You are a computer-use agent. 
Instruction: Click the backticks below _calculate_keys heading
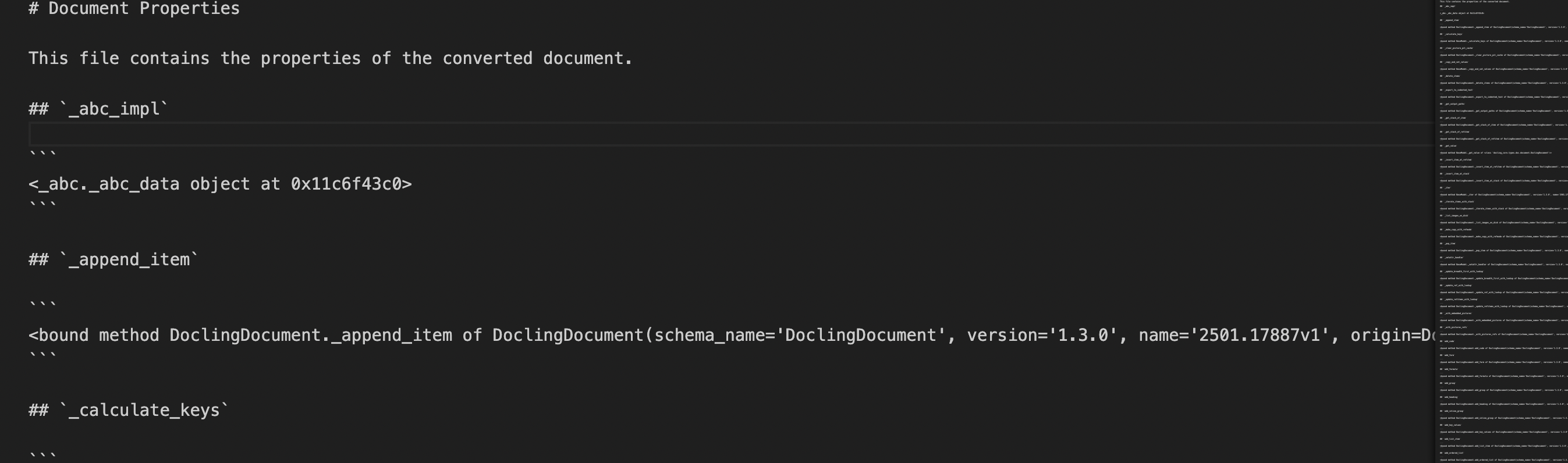[42, 456]
